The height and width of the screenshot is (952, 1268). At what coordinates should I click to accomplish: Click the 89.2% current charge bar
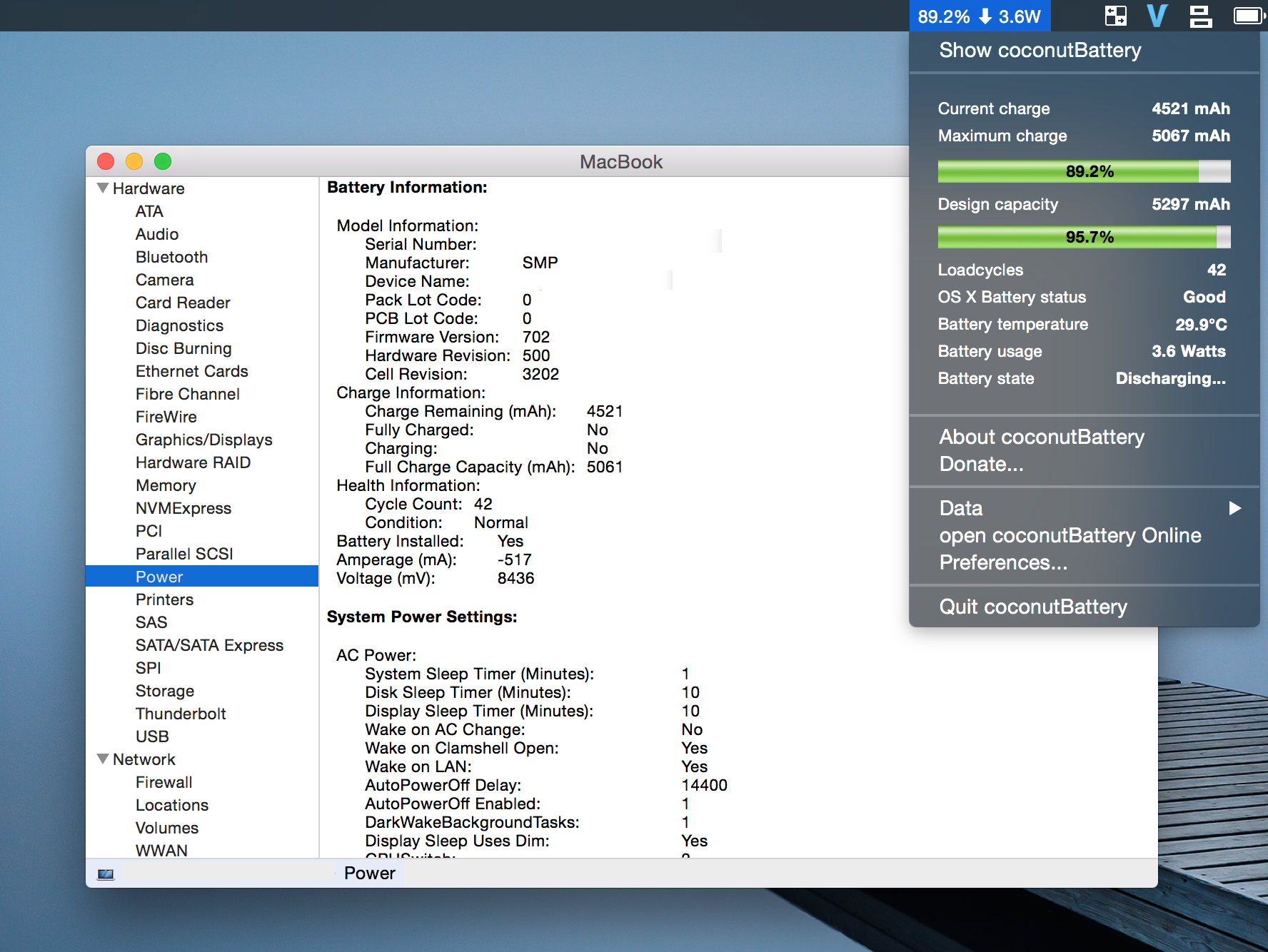pos(1084,171)
